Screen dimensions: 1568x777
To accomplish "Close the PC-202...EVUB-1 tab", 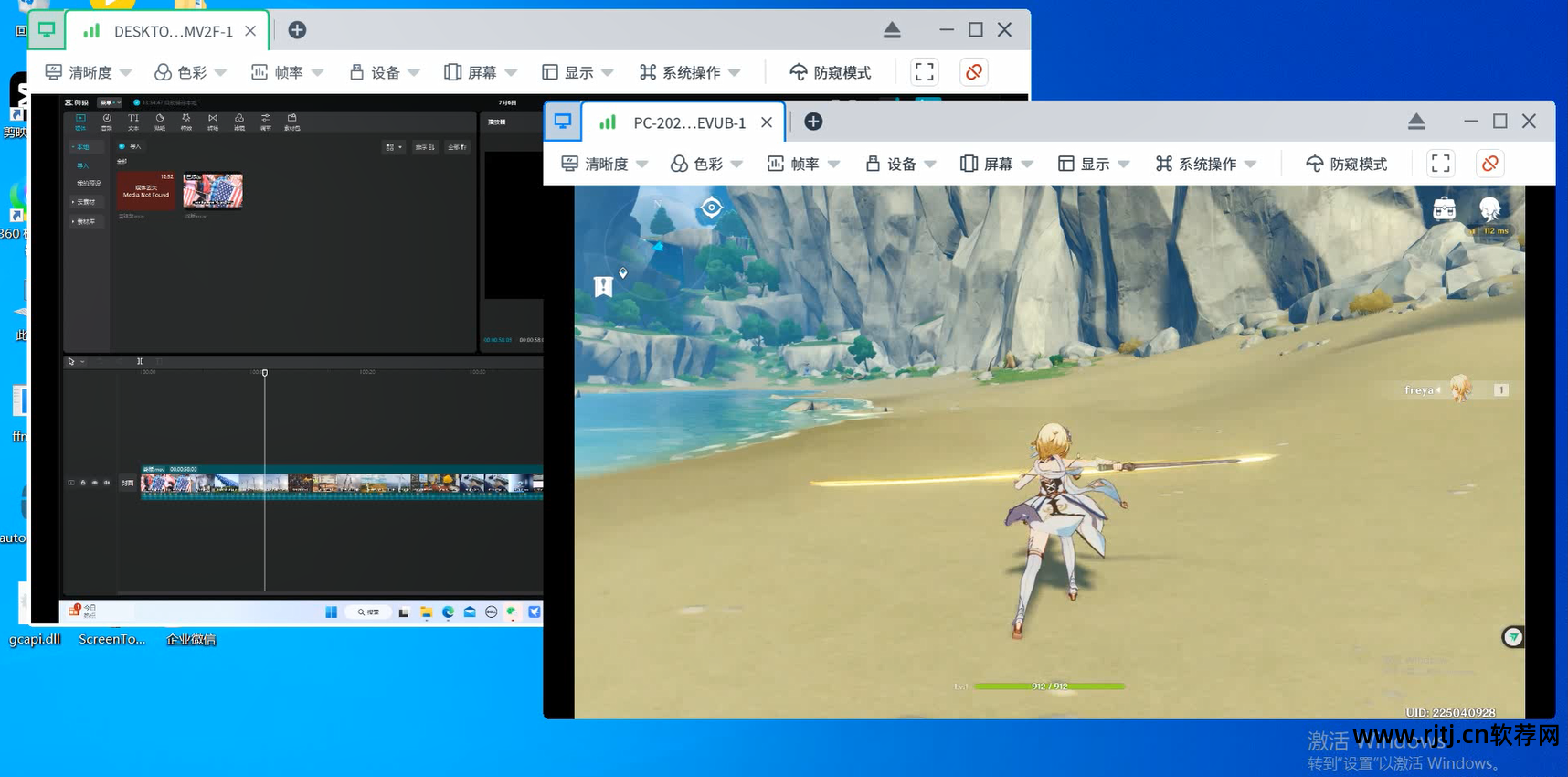I will 767,122.
